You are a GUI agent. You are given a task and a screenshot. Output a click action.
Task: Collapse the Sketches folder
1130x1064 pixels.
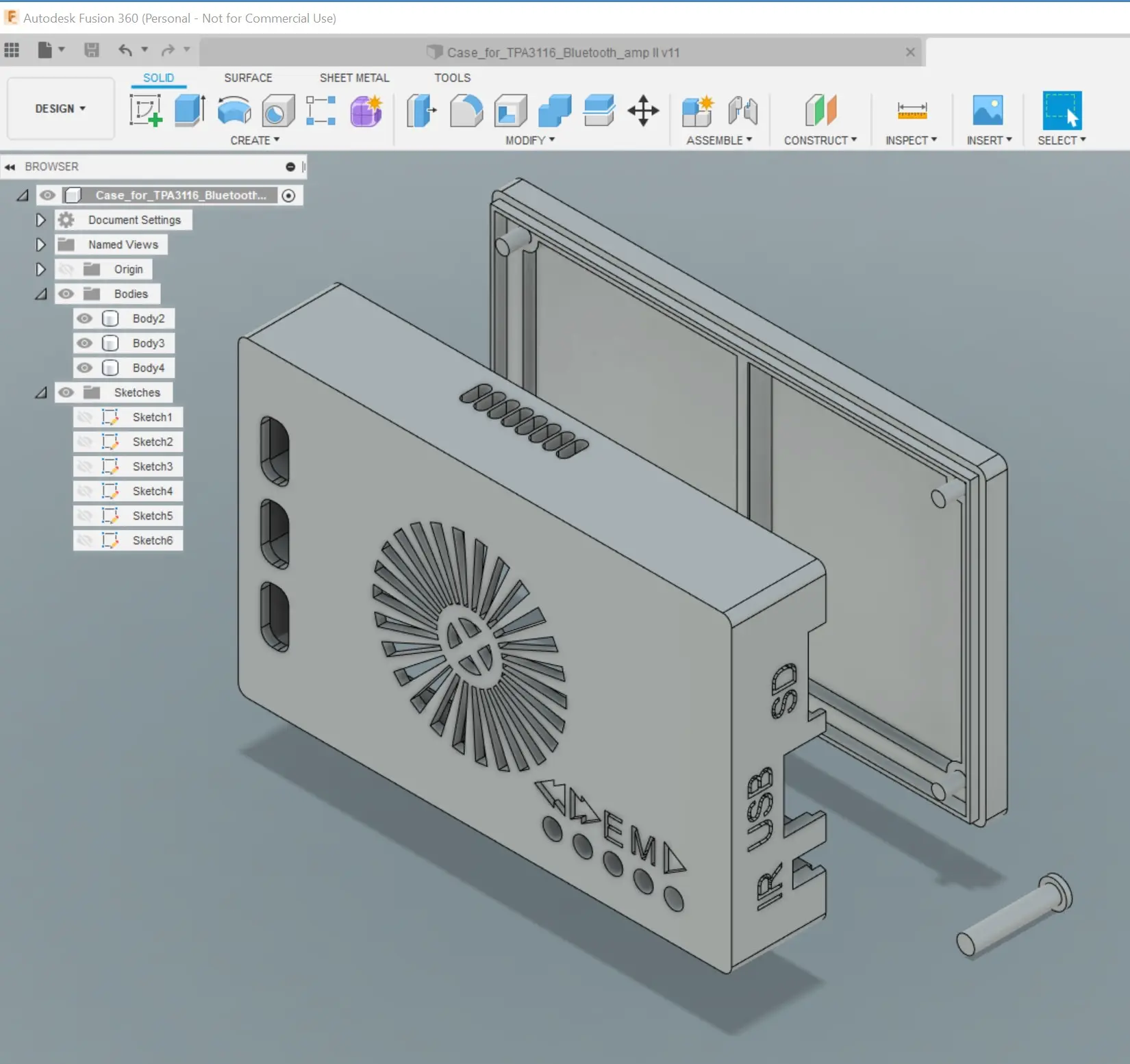coord(41,393)
